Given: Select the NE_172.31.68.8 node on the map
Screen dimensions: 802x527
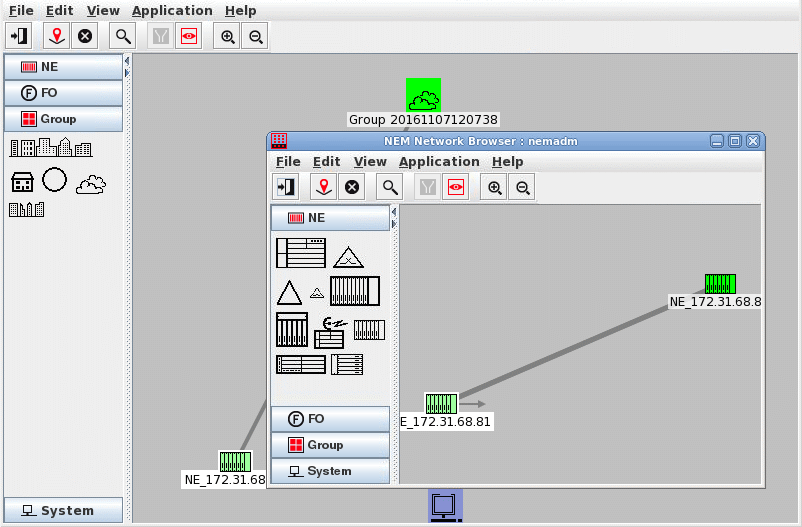Looking at the screenshot, I should coord(719,284).
